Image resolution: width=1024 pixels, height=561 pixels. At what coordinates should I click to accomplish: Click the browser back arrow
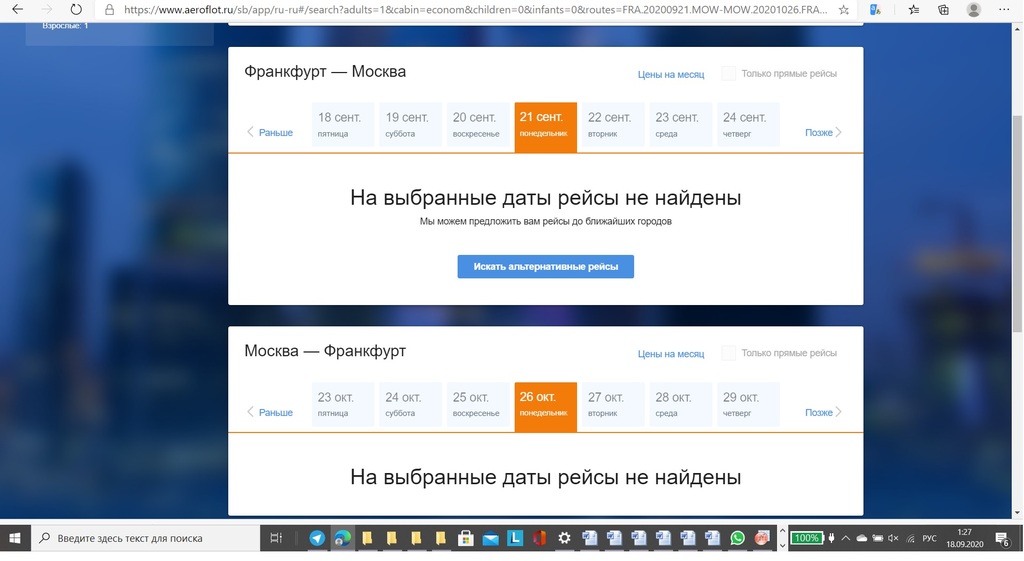click(18, 10)
